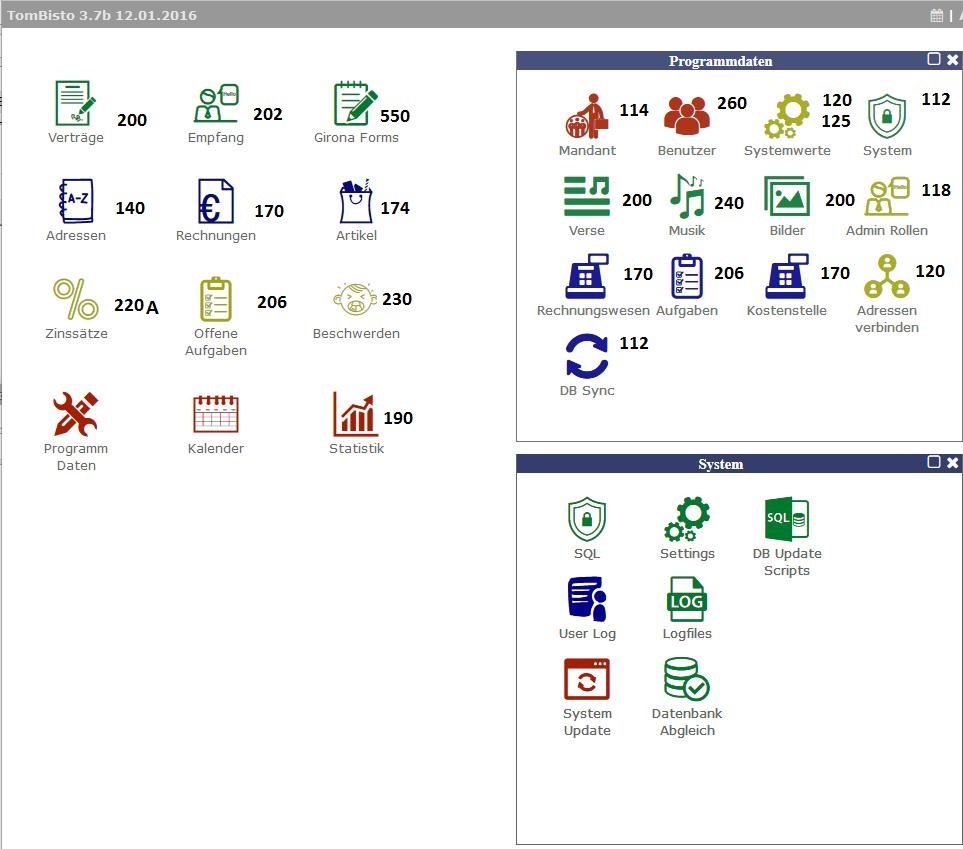Open the Adressen address book
Image resolution: width=963 pixels, height=849 pixels.
point(76,202)
